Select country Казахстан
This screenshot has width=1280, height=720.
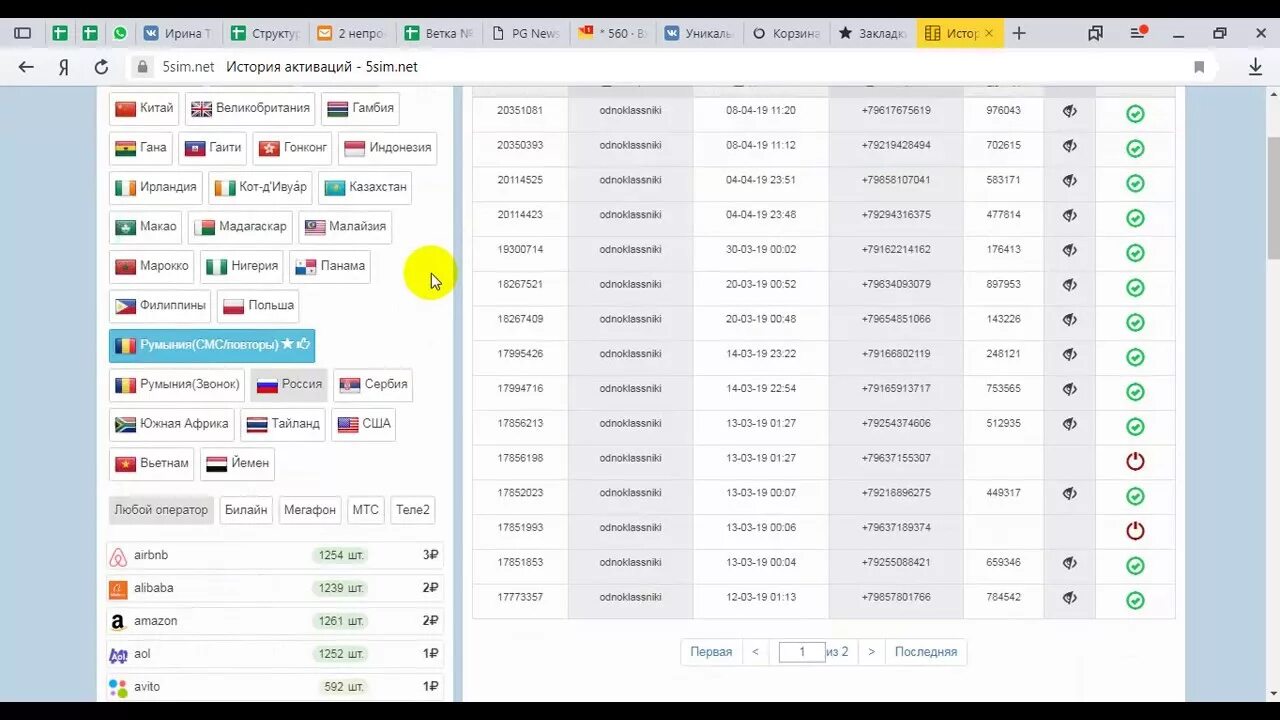[364, 187]
